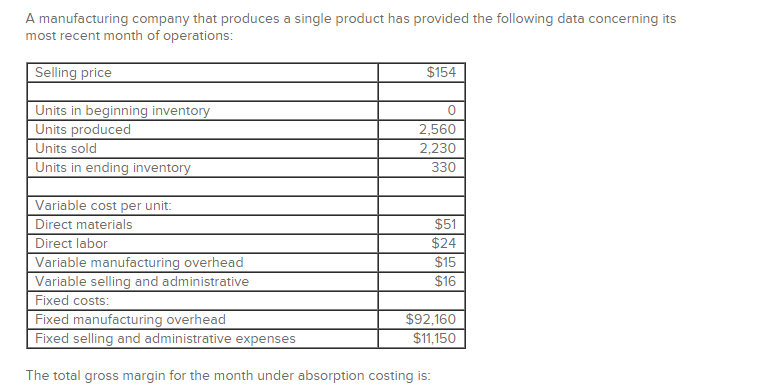Select the $24 direct labor value

point(444,243)
